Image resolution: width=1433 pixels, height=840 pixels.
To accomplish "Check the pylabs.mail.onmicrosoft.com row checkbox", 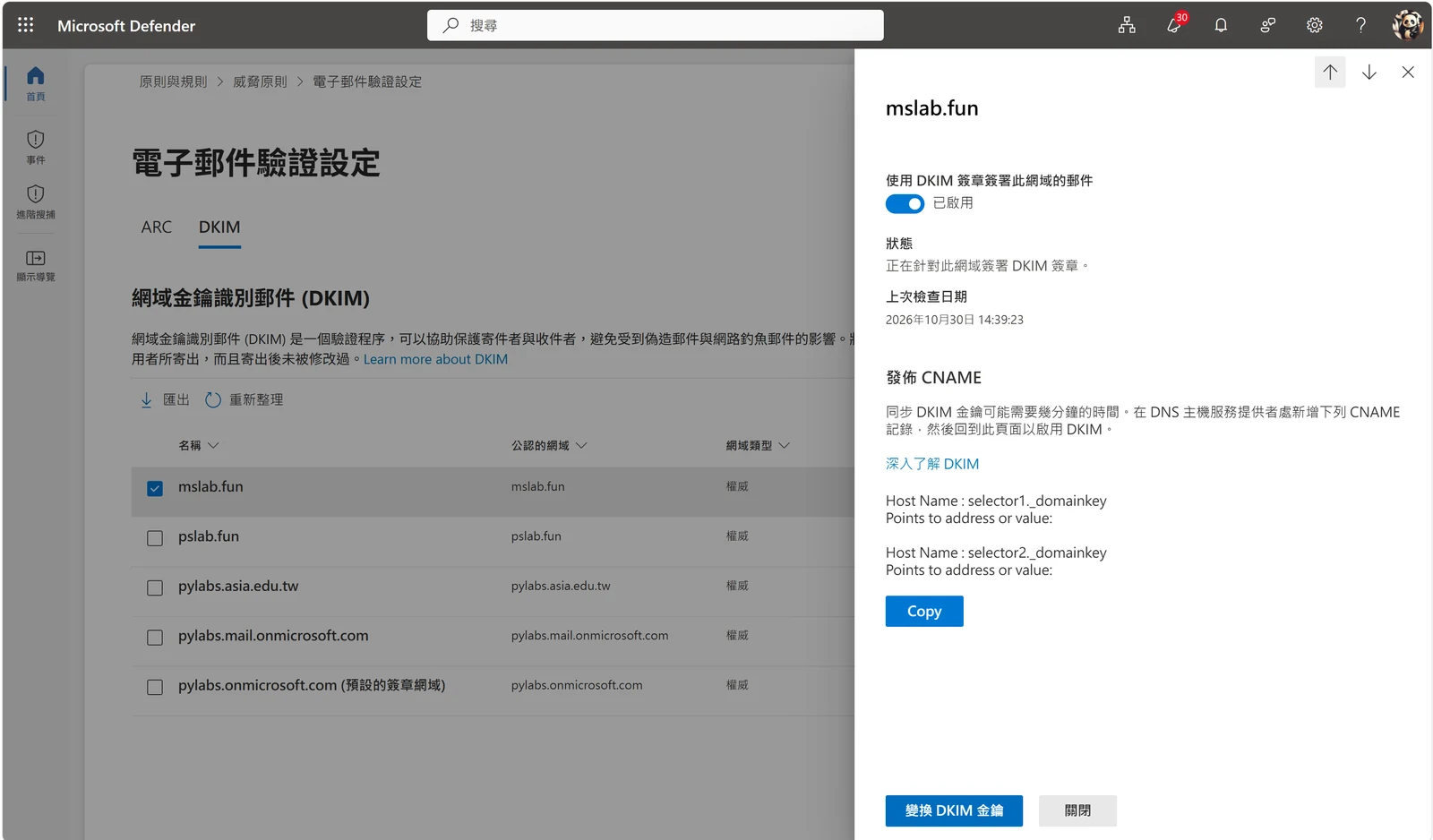I will click(155, 637).
